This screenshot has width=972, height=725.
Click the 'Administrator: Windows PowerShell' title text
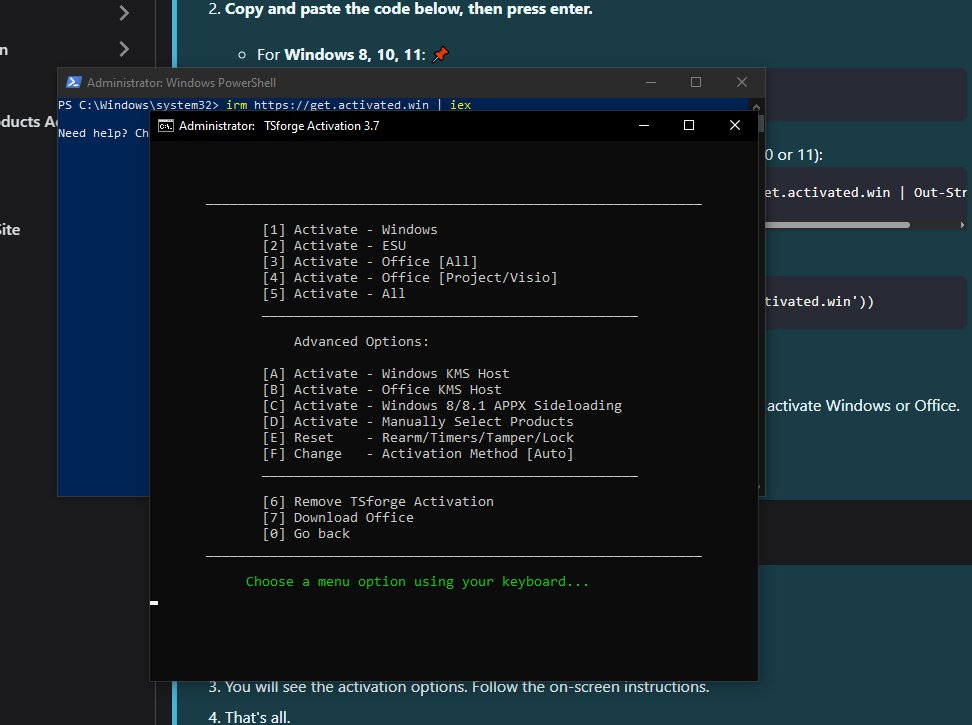pyautogui.click(x=181, y=82)
